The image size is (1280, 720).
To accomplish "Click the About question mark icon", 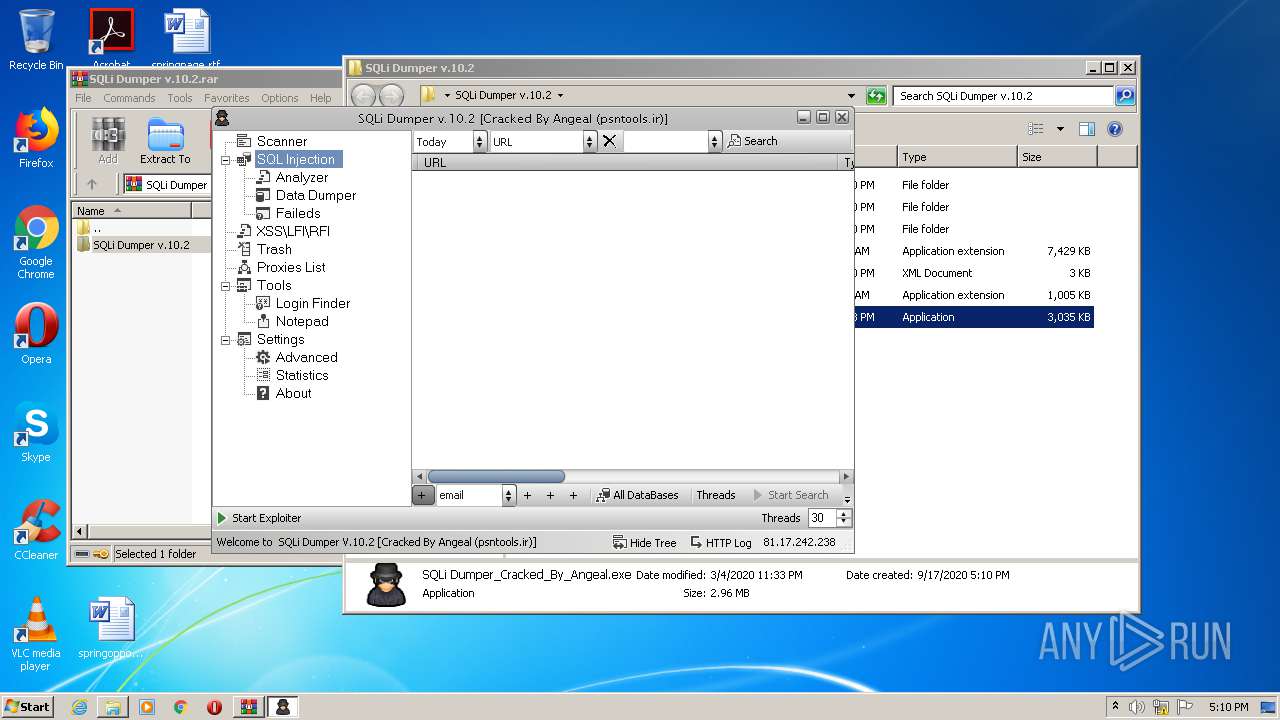I will pyautogui.click(x=263, y=393).
